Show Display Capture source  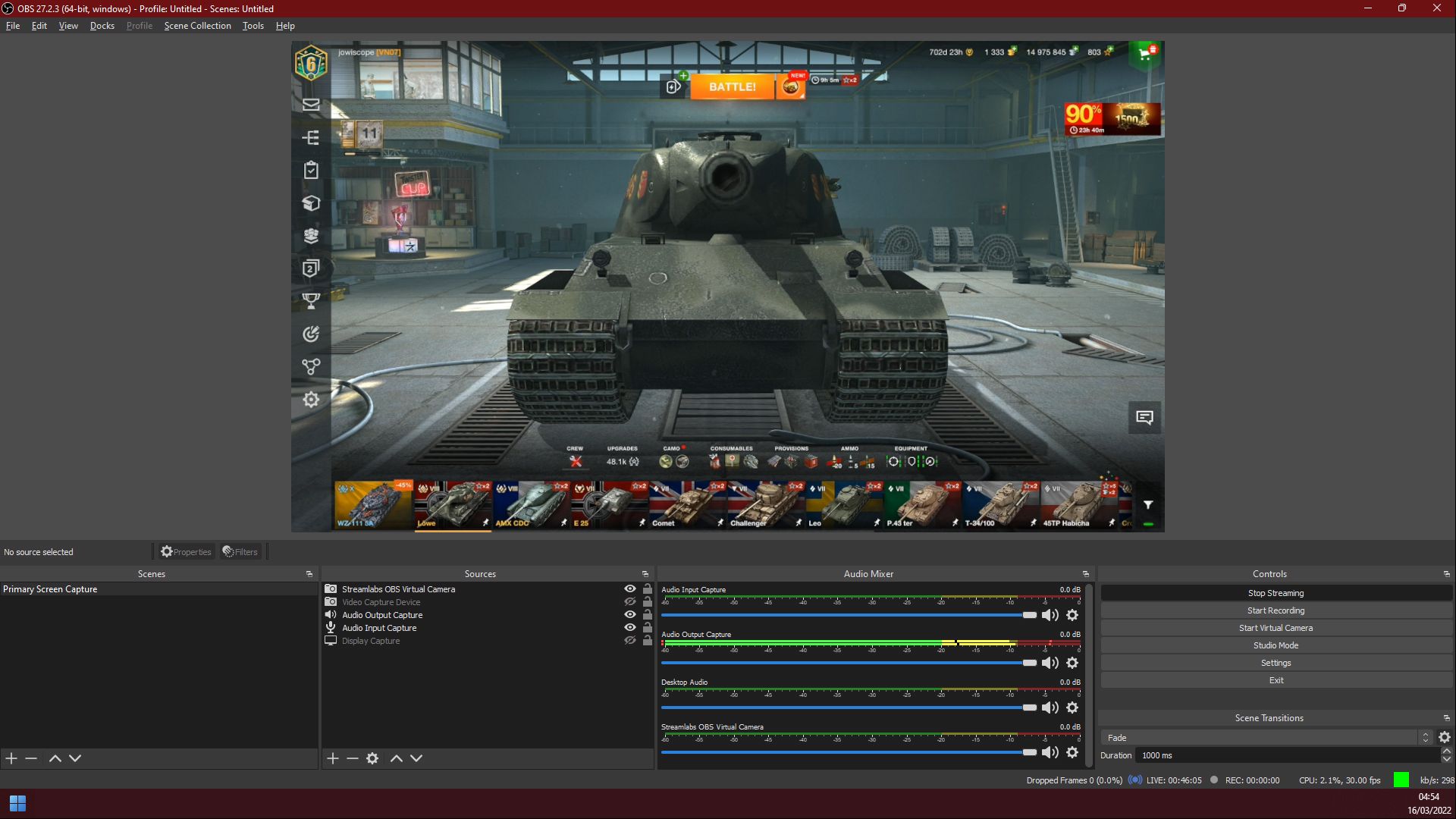coord(630,641)
